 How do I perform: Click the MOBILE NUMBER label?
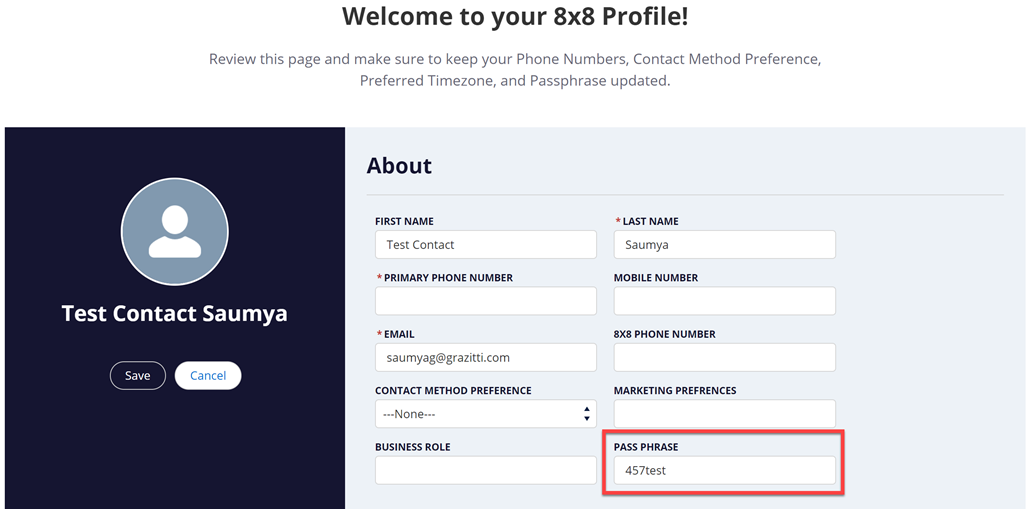click(656, 278)
